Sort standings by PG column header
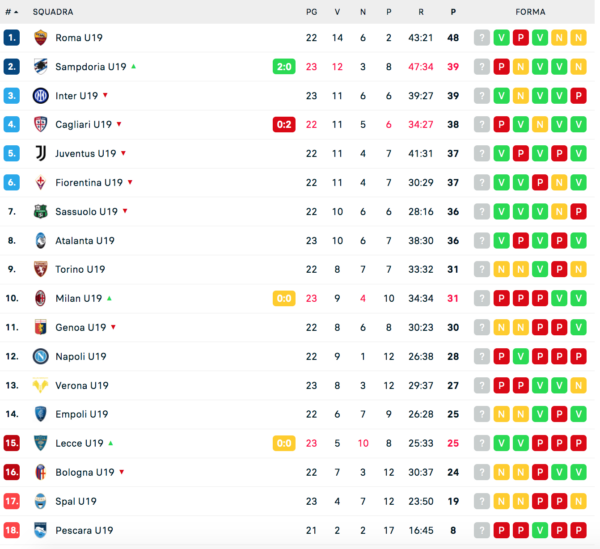600x549 pixels. [311, 12]
